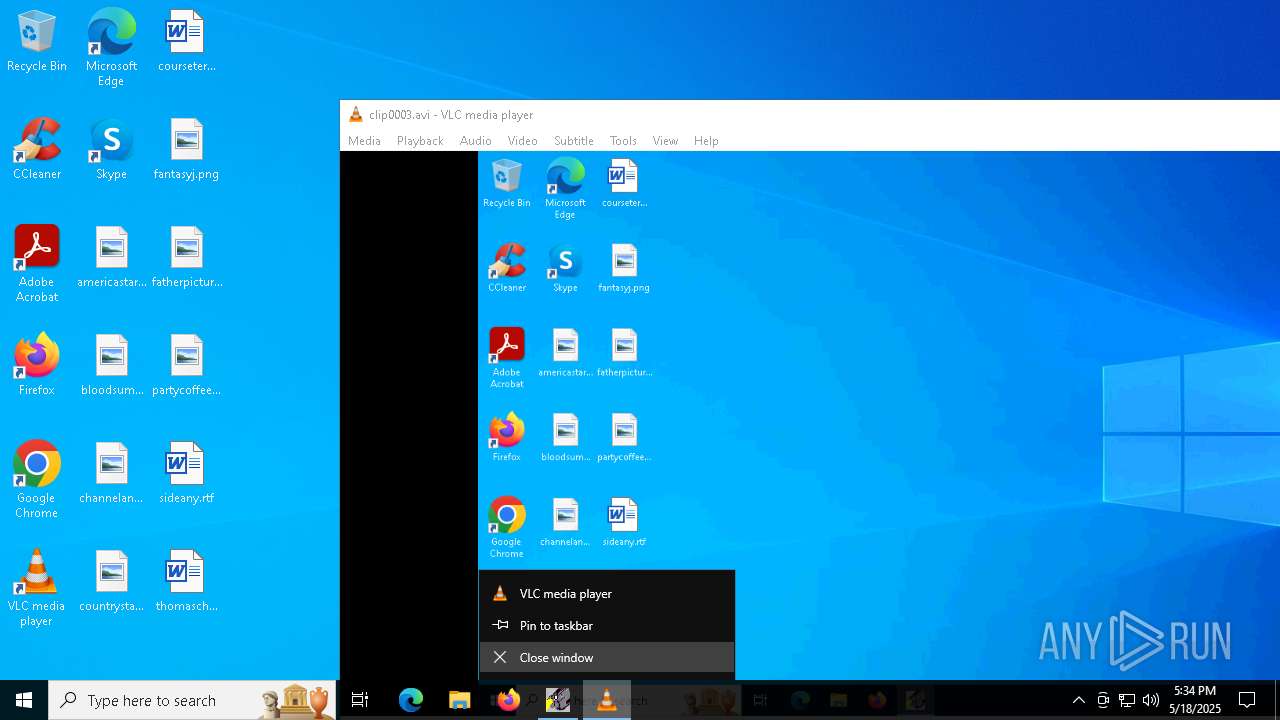This screenshot has width=1280, height=720.
Task: Select the courseter Word document on desktop
Action: tap(186, 42)
